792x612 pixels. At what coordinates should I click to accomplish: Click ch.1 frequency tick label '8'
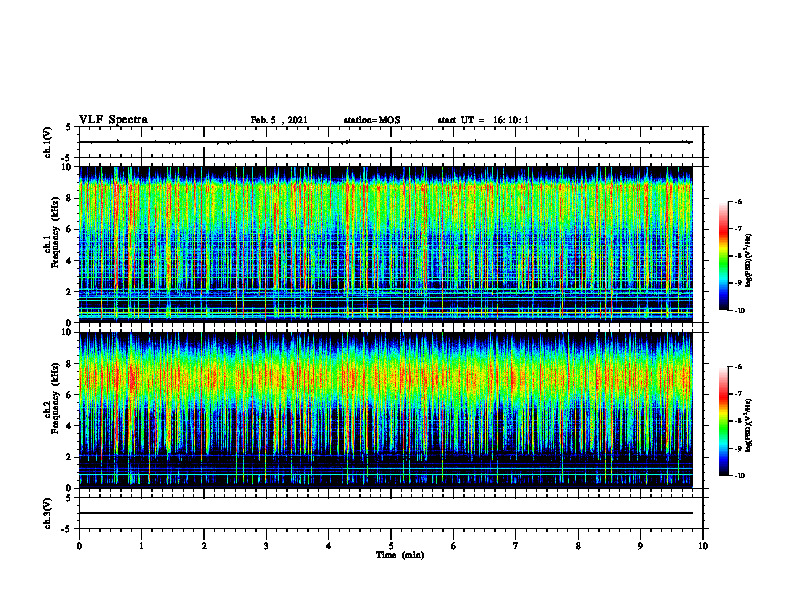(69, 198)
